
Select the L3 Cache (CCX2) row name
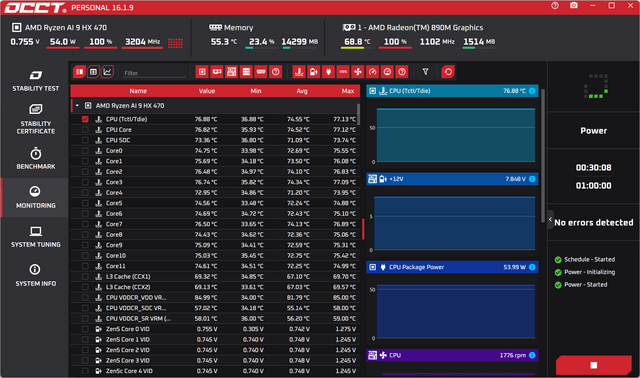tap(128, 287)
